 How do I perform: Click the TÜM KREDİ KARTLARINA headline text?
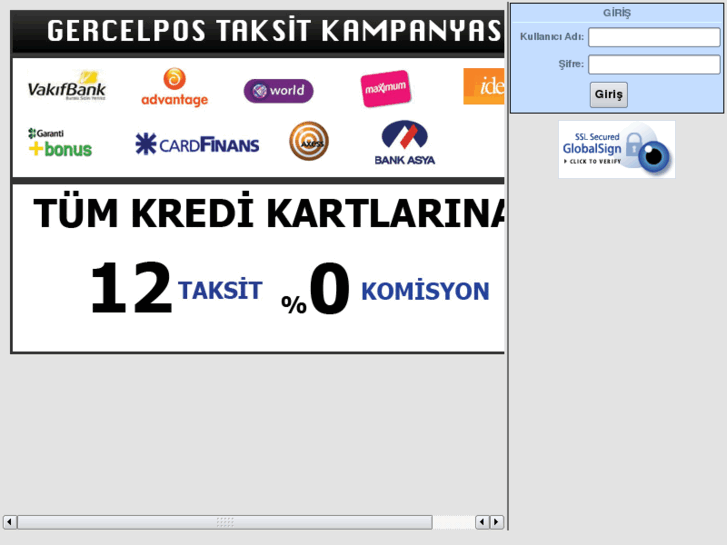click(269, 212)
